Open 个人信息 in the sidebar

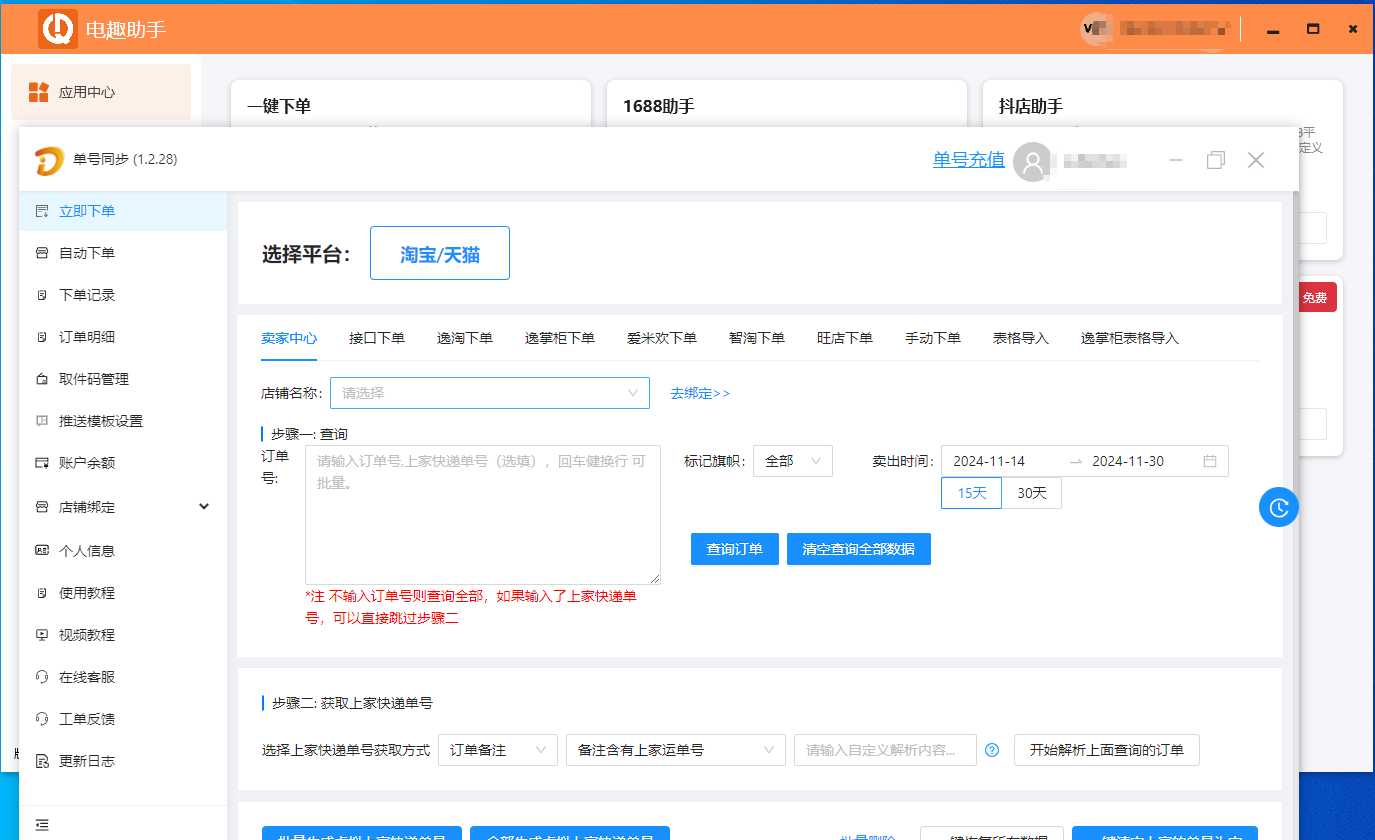(x=122, y=551)
